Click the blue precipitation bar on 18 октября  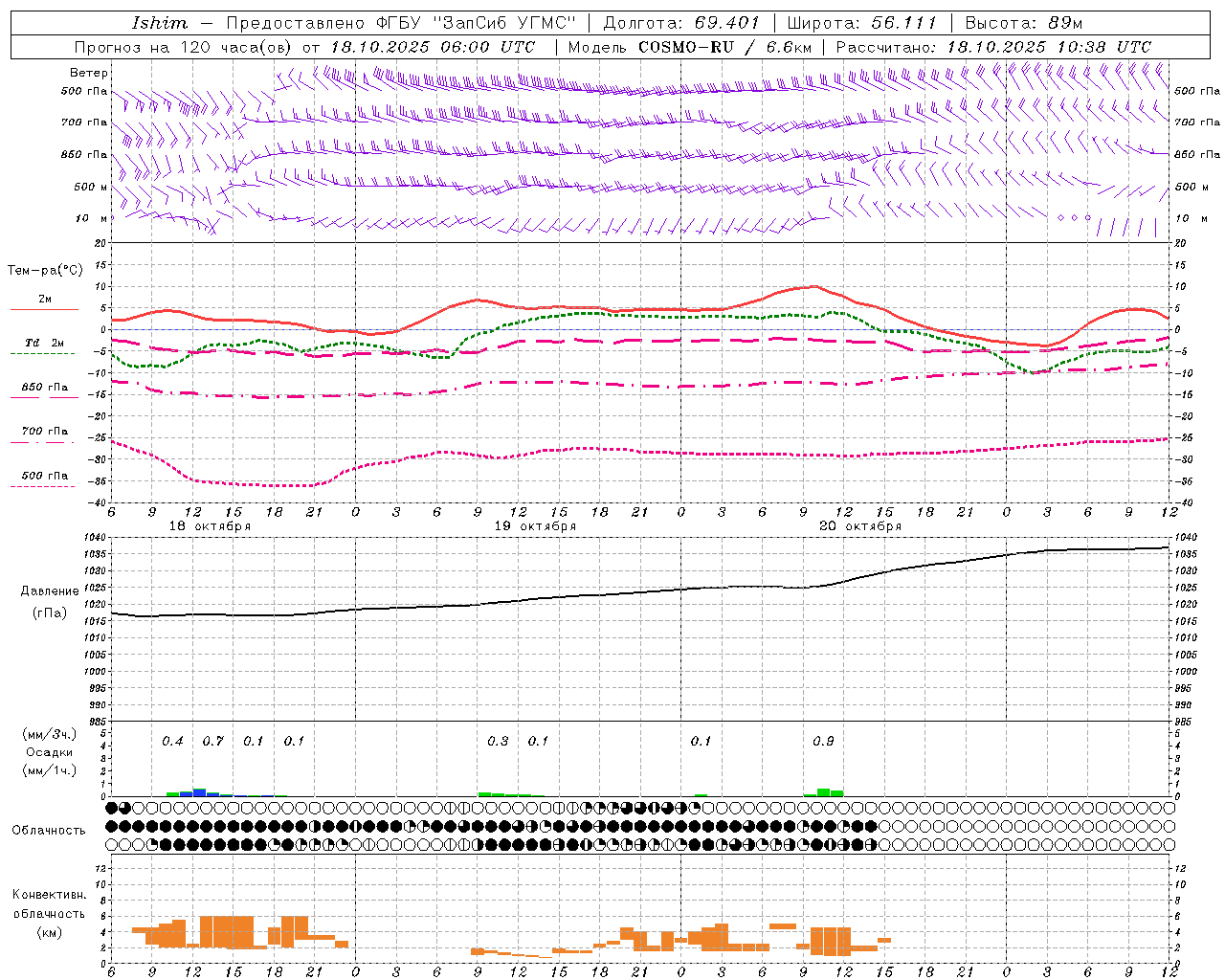(199, 792)
